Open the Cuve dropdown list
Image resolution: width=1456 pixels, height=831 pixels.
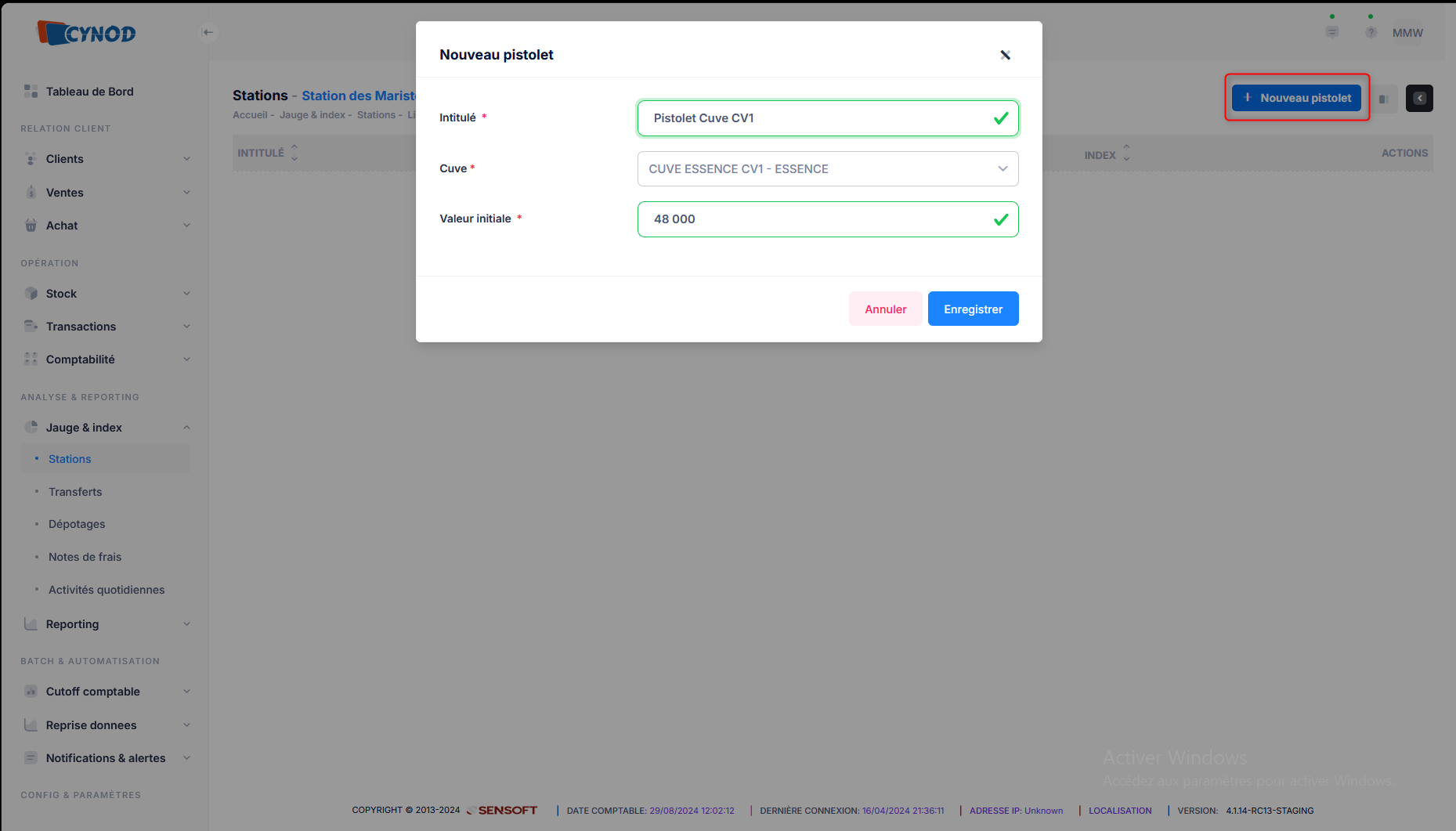[828, 169]
